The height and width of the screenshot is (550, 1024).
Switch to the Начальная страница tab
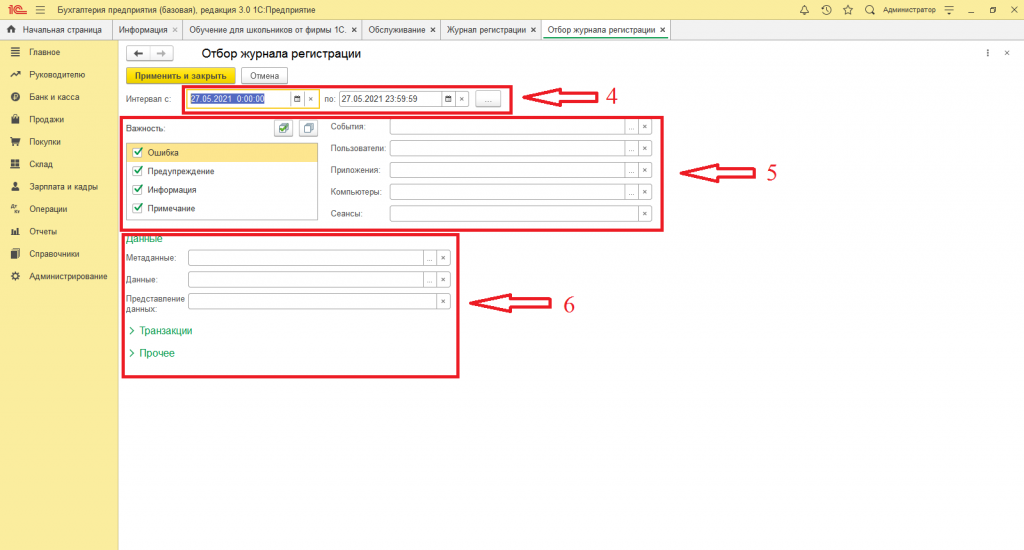click(55, 30)
